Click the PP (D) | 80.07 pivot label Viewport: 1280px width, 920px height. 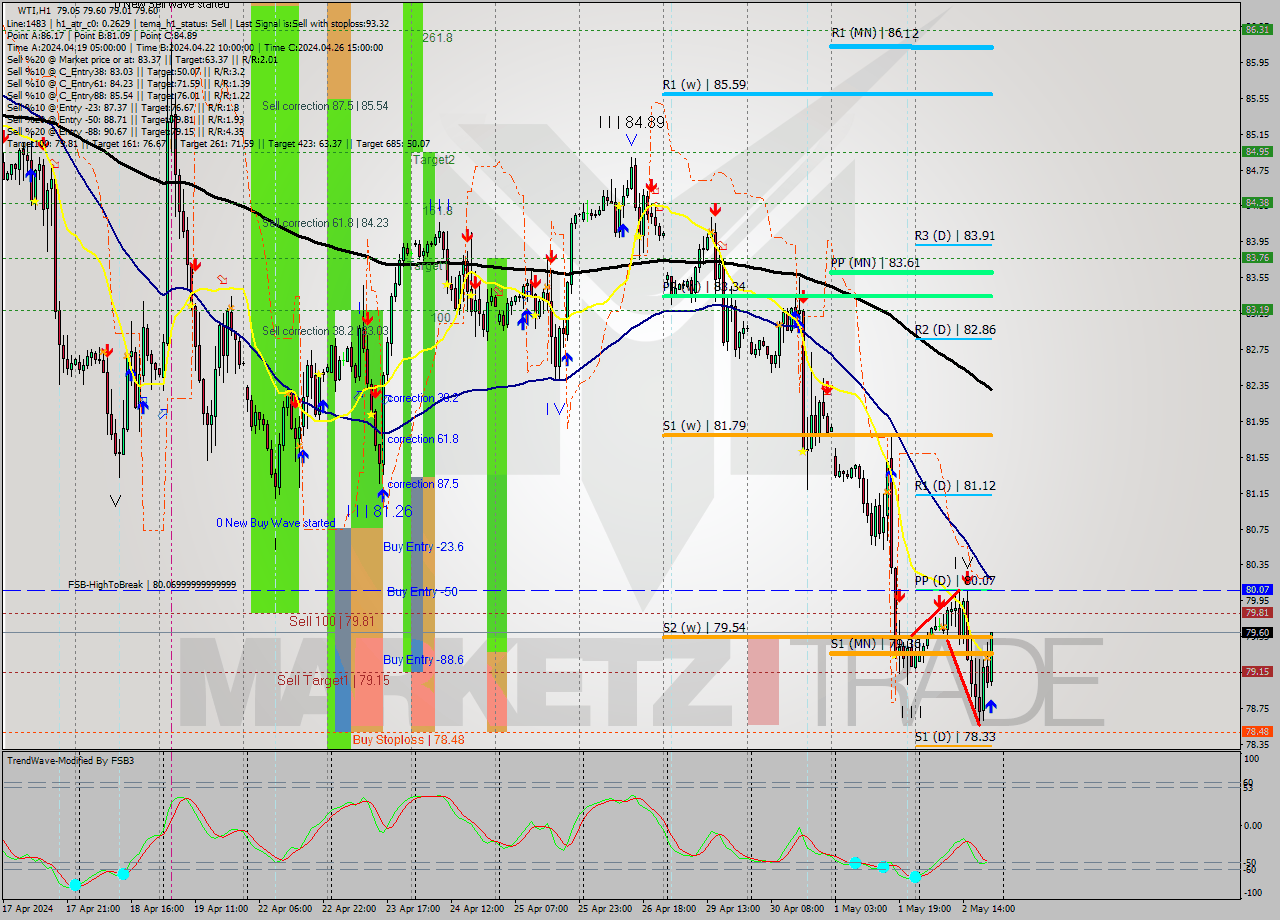(955, 580)
